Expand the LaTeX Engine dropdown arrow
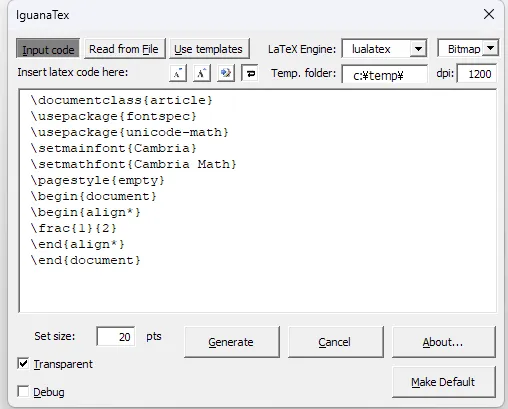 point(418,49)
